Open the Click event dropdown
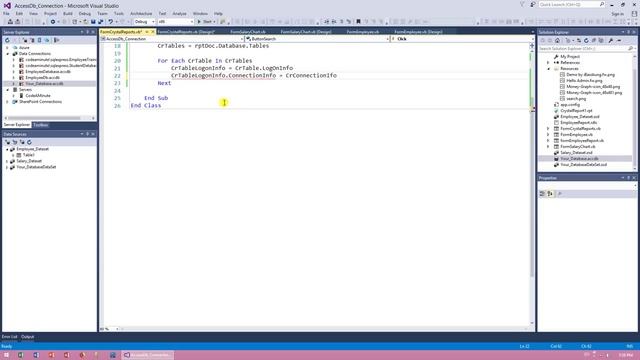 462,39
